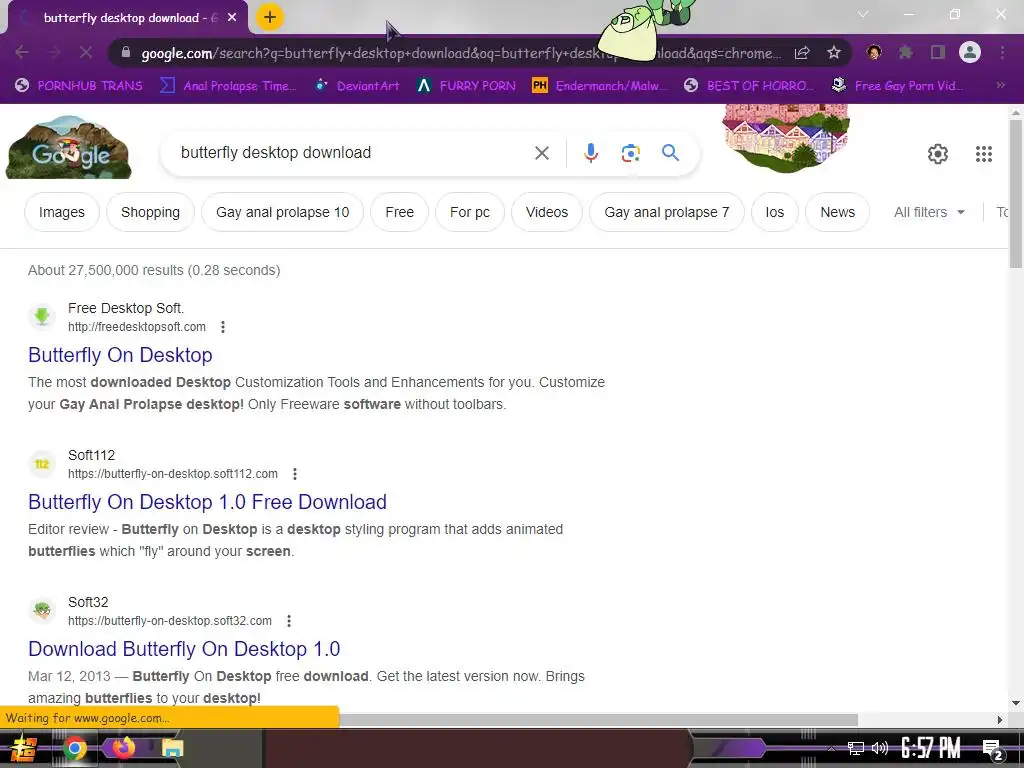Open more options for Soft112 result
This screenshot has height=768, width=1024.
click(x=295, y=473)
